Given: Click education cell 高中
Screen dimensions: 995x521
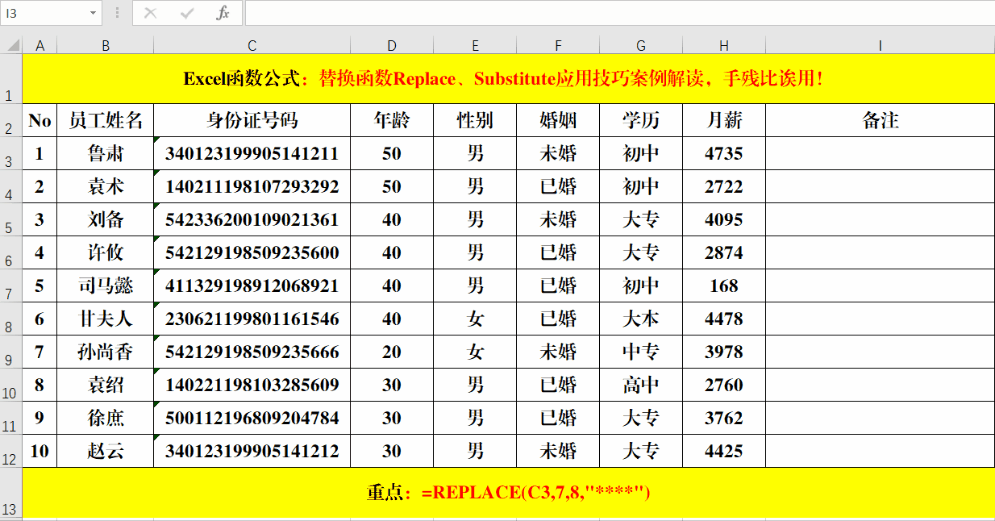Looking at the screenshot, I should click(641, 385).
